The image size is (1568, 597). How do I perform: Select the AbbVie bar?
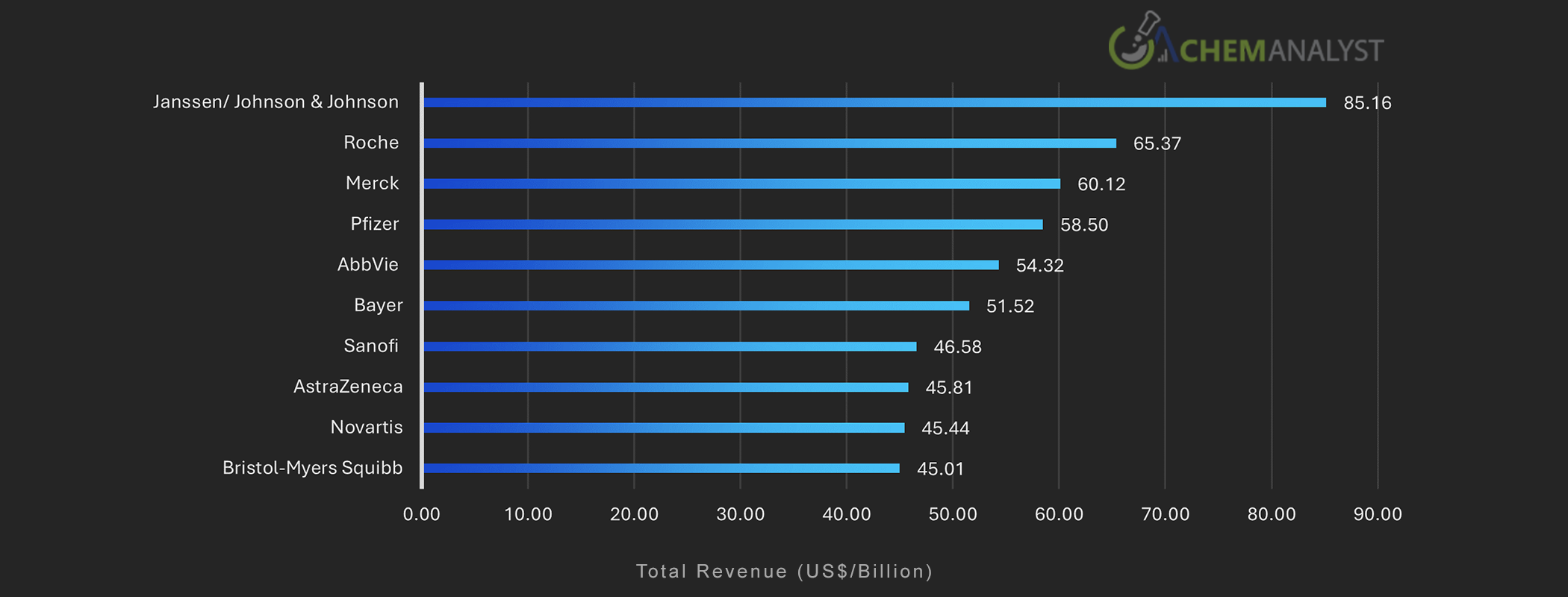[711, 265]
